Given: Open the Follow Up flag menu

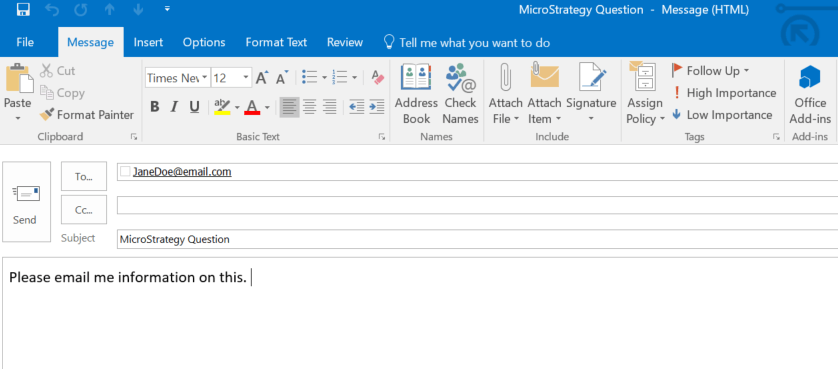Looking at the screenshot, I should tap(711, 71).
